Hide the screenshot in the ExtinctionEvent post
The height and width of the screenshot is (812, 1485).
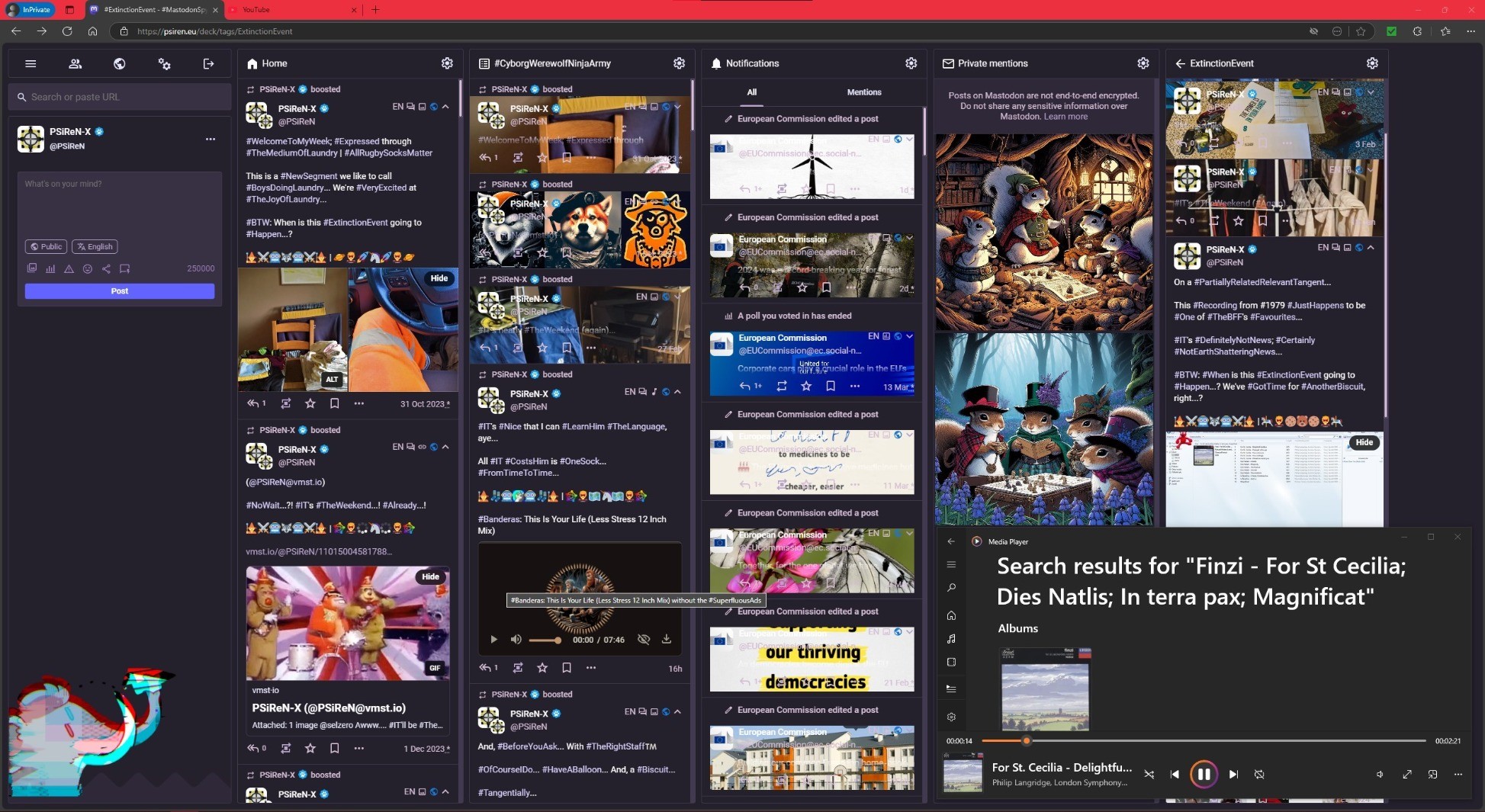[1364, 442]
